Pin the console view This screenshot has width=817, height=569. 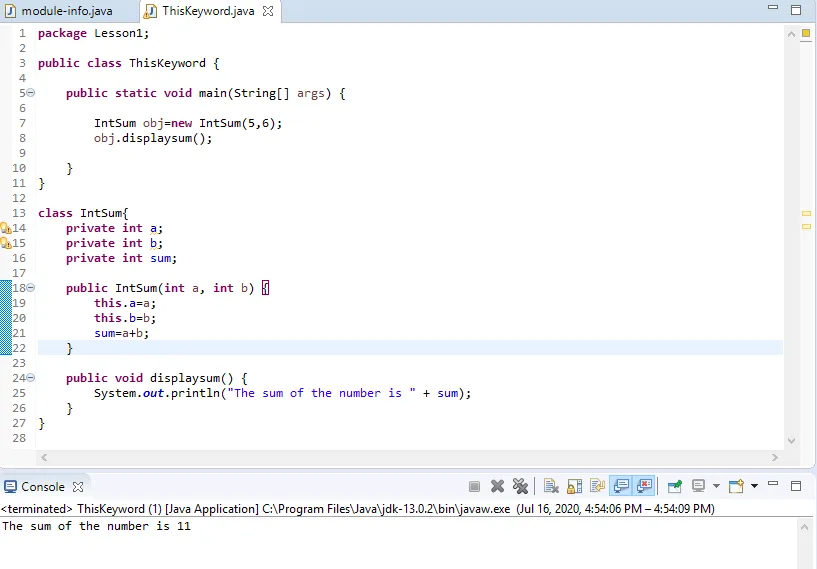pos(675,487)
